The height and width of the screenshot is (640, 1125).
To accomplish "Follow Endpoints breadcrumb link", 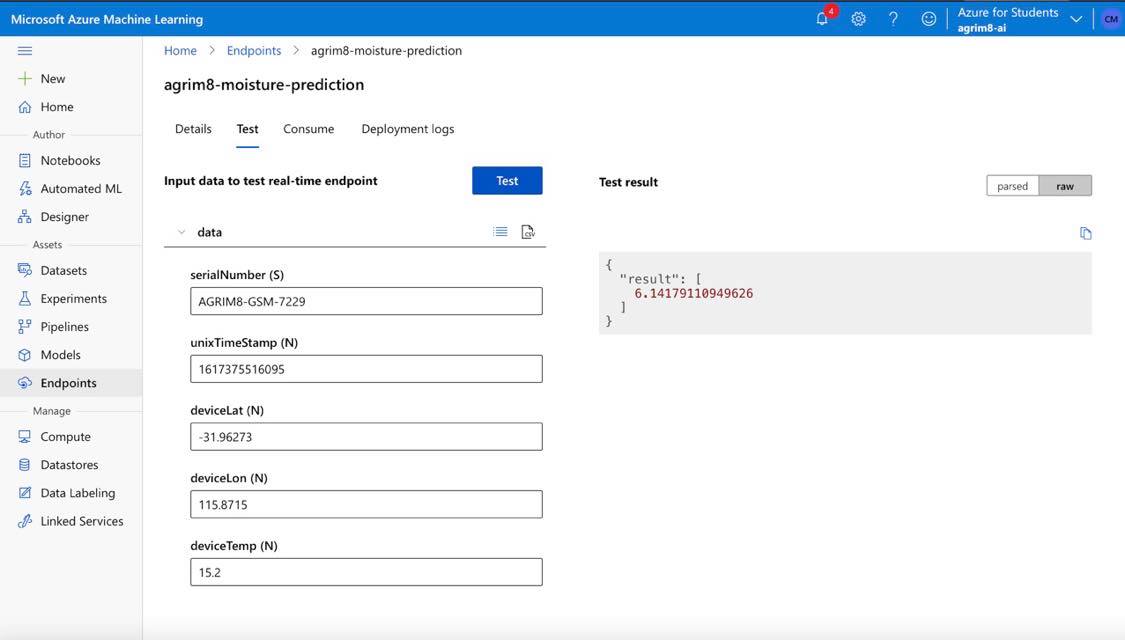I will (x=254, y=51).
